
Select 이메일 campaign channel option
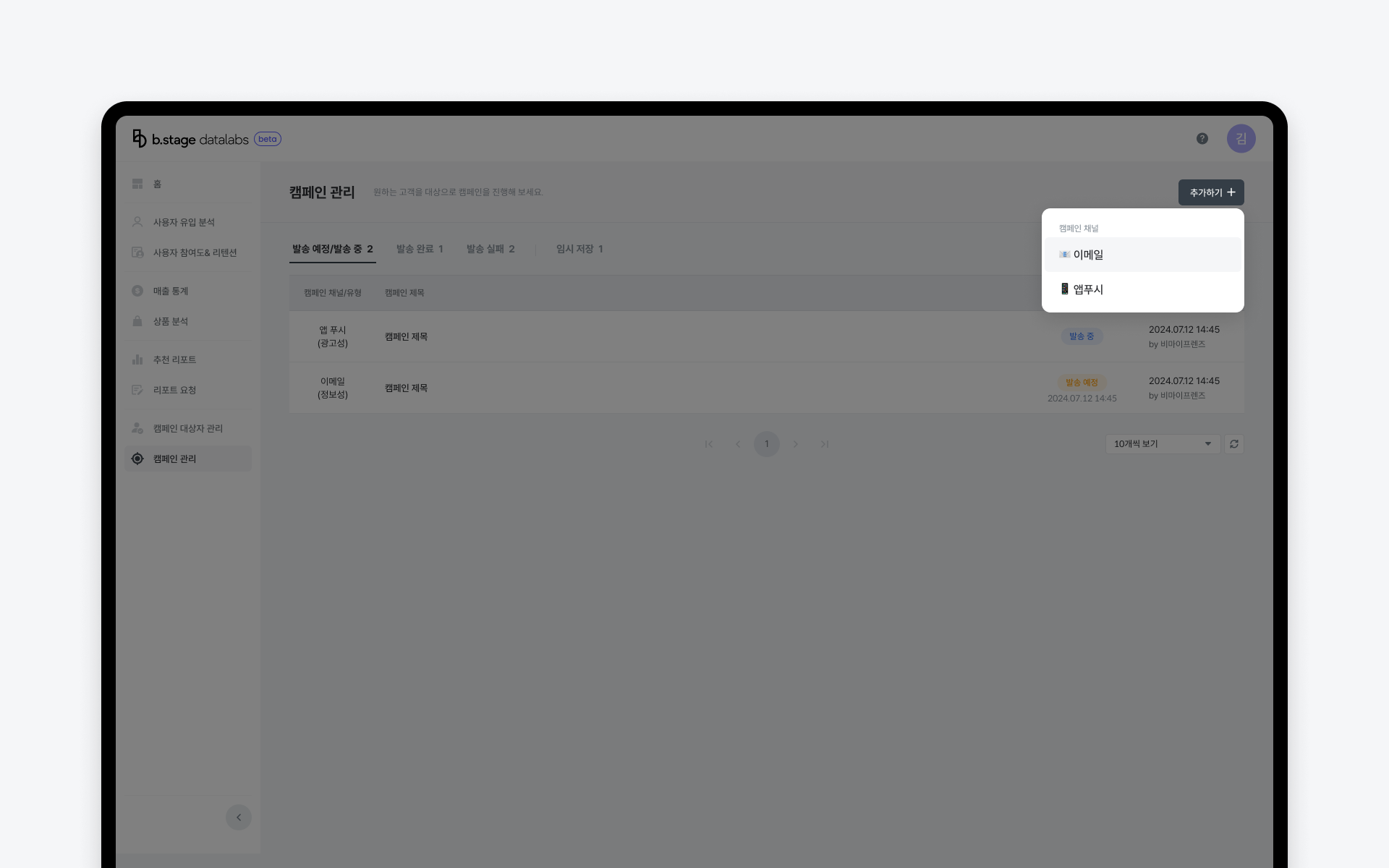(1143, 255)
